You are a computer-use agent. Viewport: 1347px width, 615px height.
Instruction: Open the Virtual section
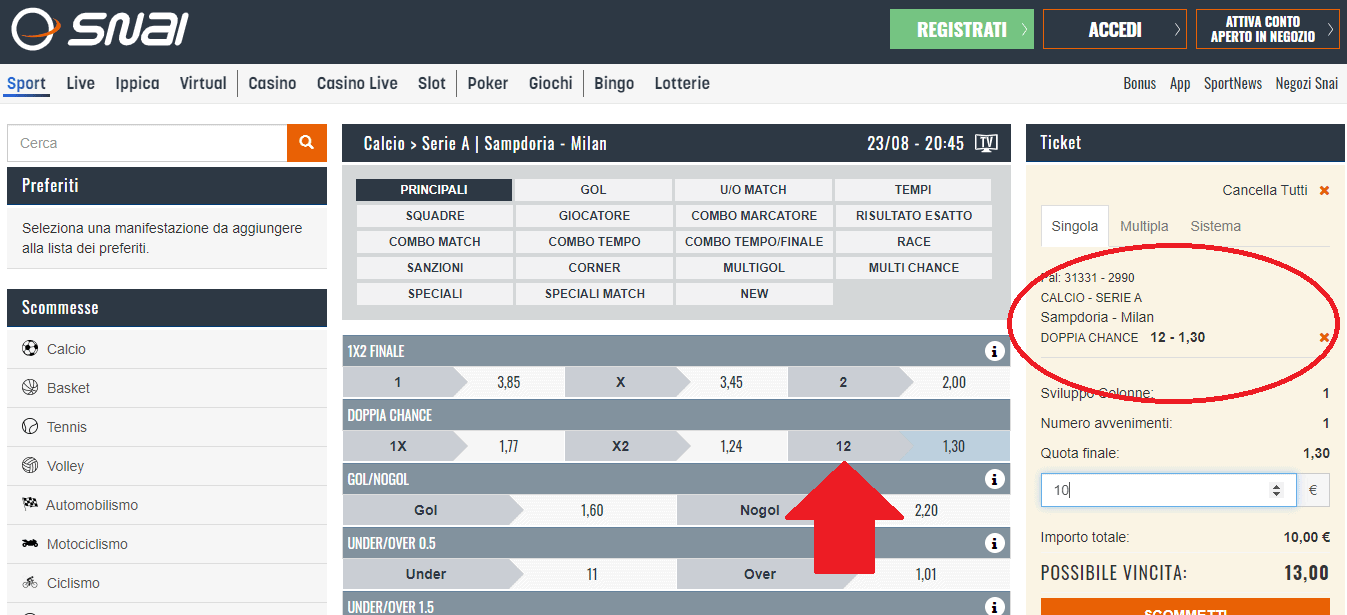[203, 83]
